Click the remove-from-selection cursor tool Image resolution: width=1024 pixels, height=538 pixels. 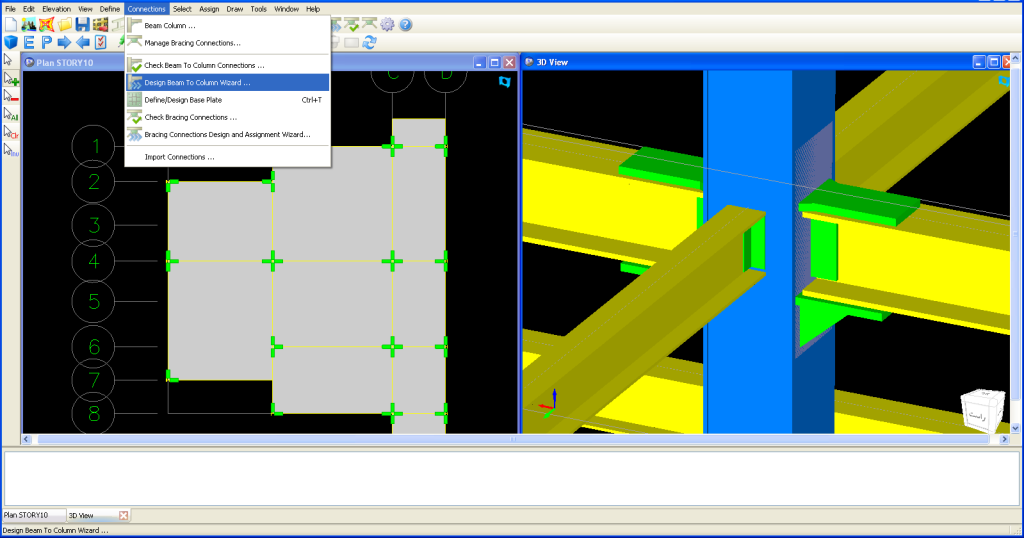(x=11, y=96)
